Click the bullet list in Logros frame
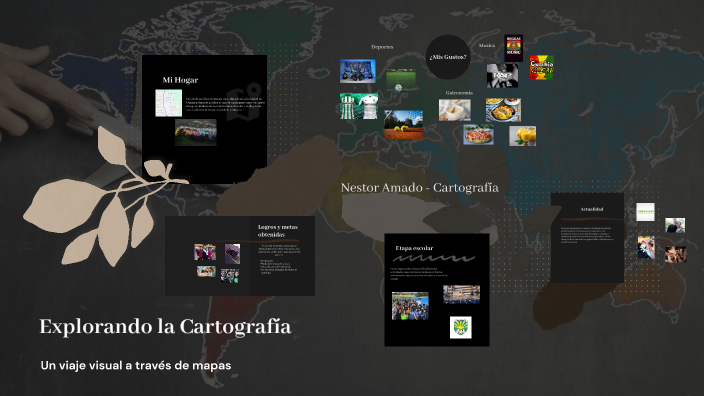Viewport: 704px width, 396px height. click(x=279, y=267)
